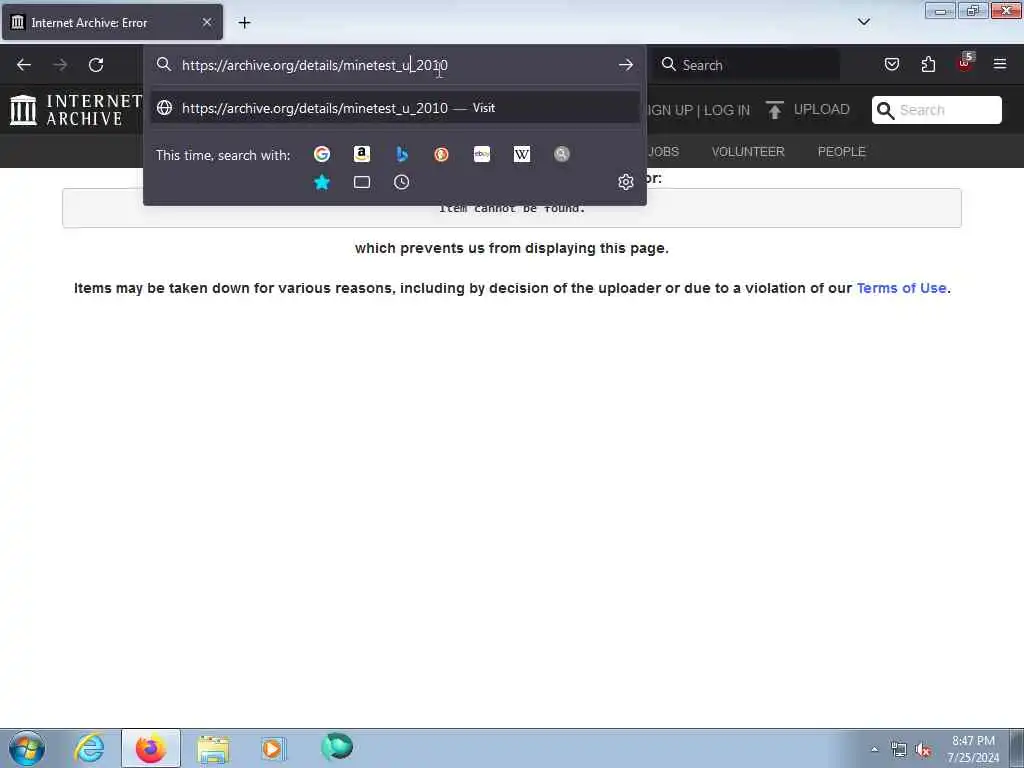Show hidden system tray icons

(x=874, y=750)
